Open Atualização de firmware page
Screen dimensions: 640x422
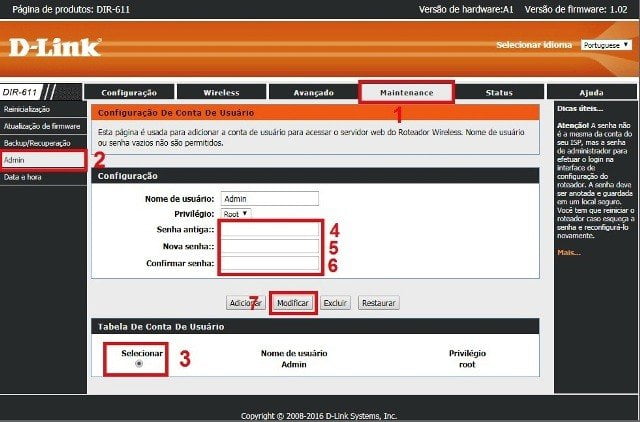click(x=41, y=125)
